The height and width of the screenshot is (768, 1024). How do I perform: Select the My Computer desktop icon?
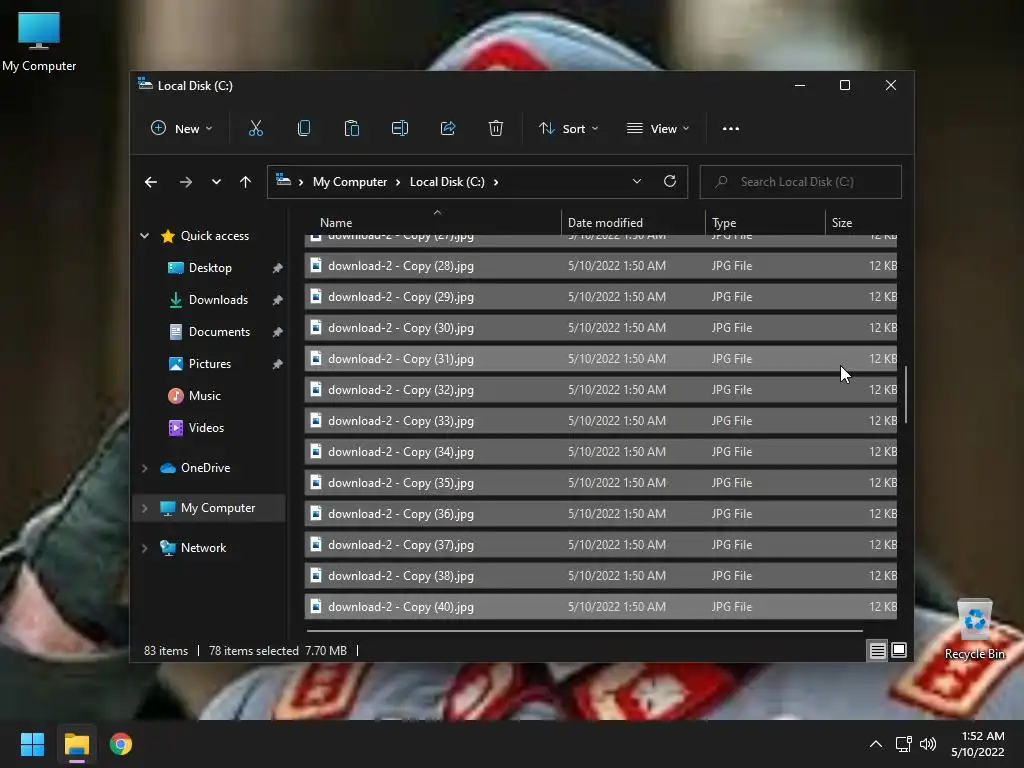pos(39,41)
